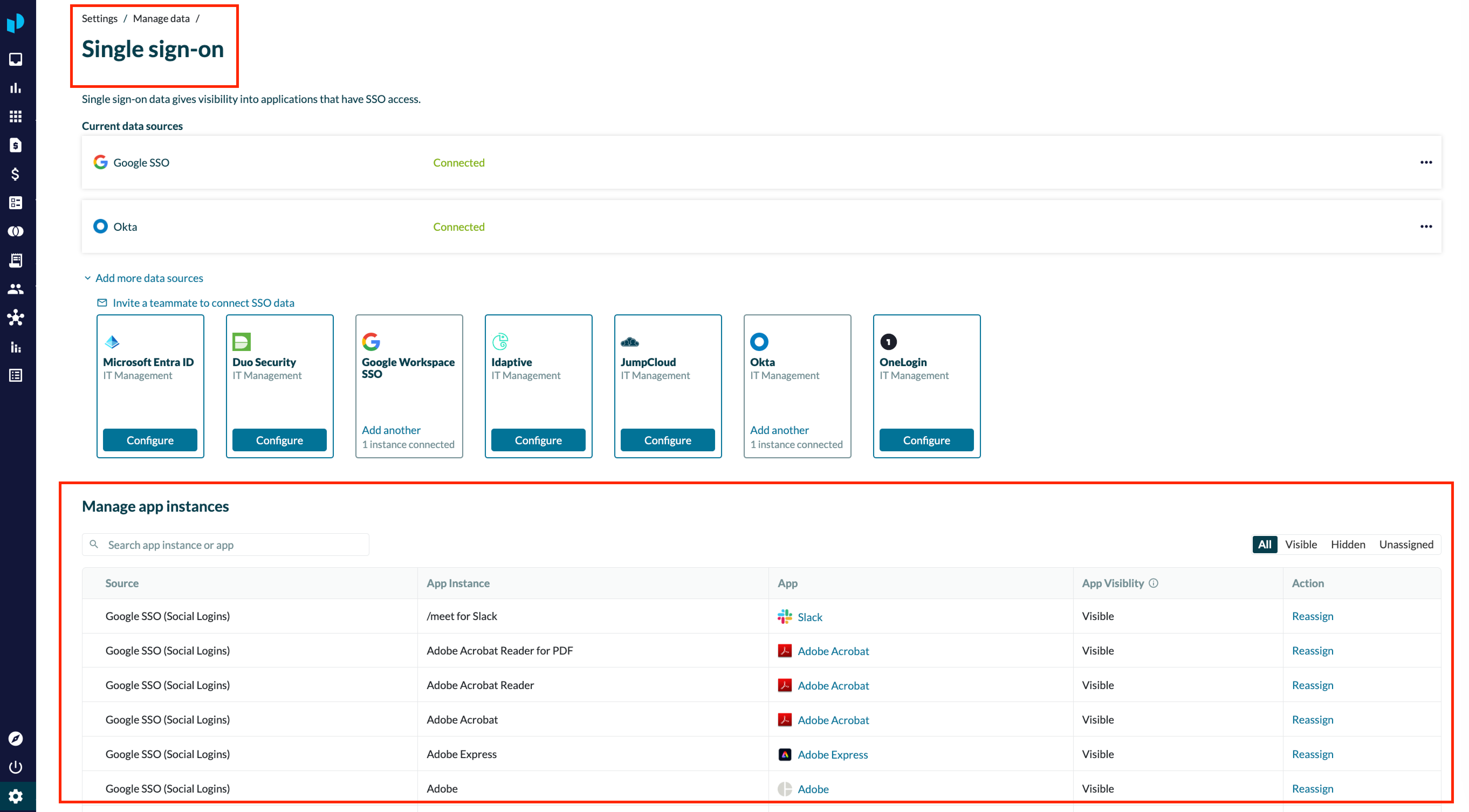
Task: Click Invite a teammate to connect SSO data
Action: [x=203, y=303]
